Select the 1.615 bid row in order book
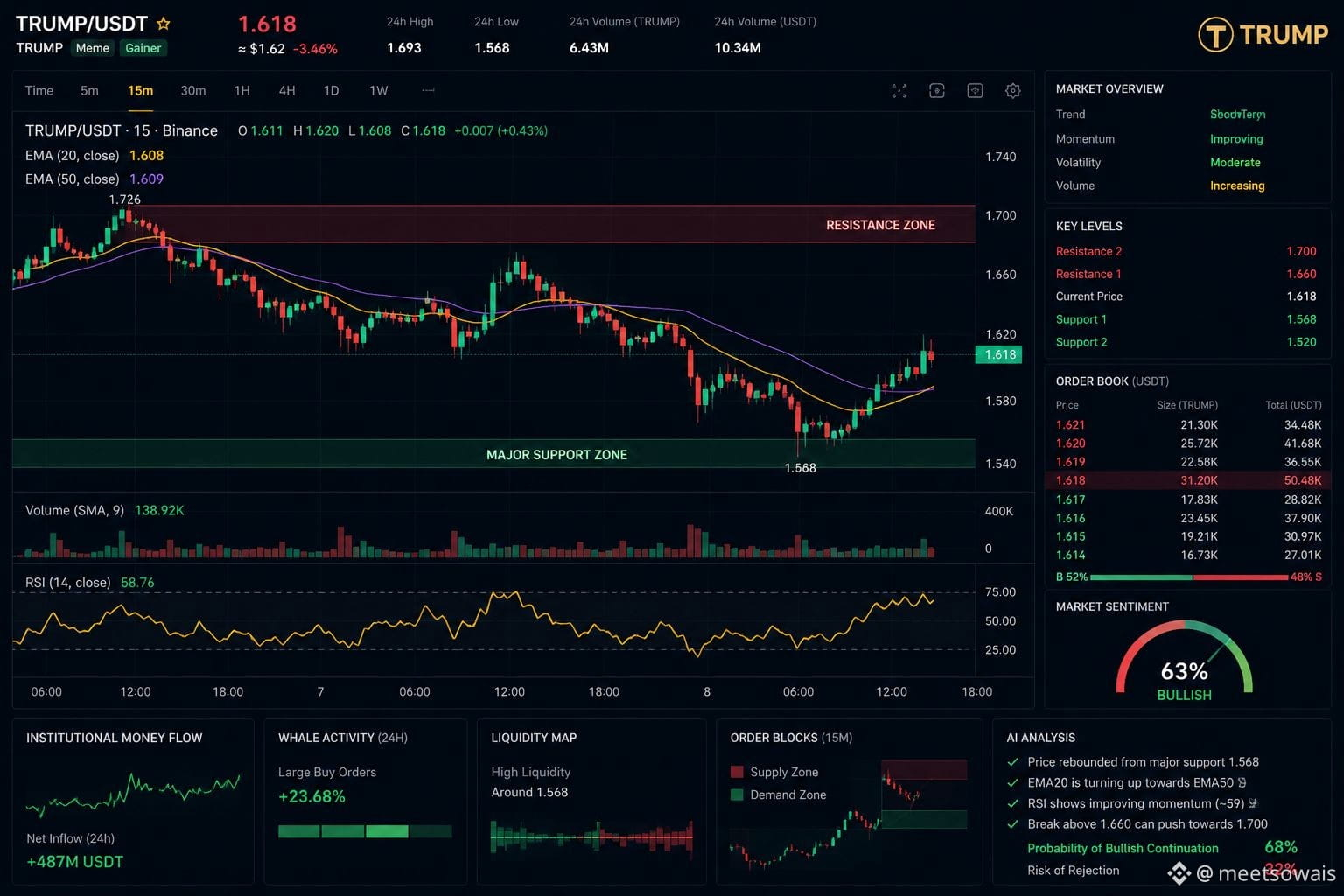The height and width of the screenshot is (896, 1344). (1188, 536)
